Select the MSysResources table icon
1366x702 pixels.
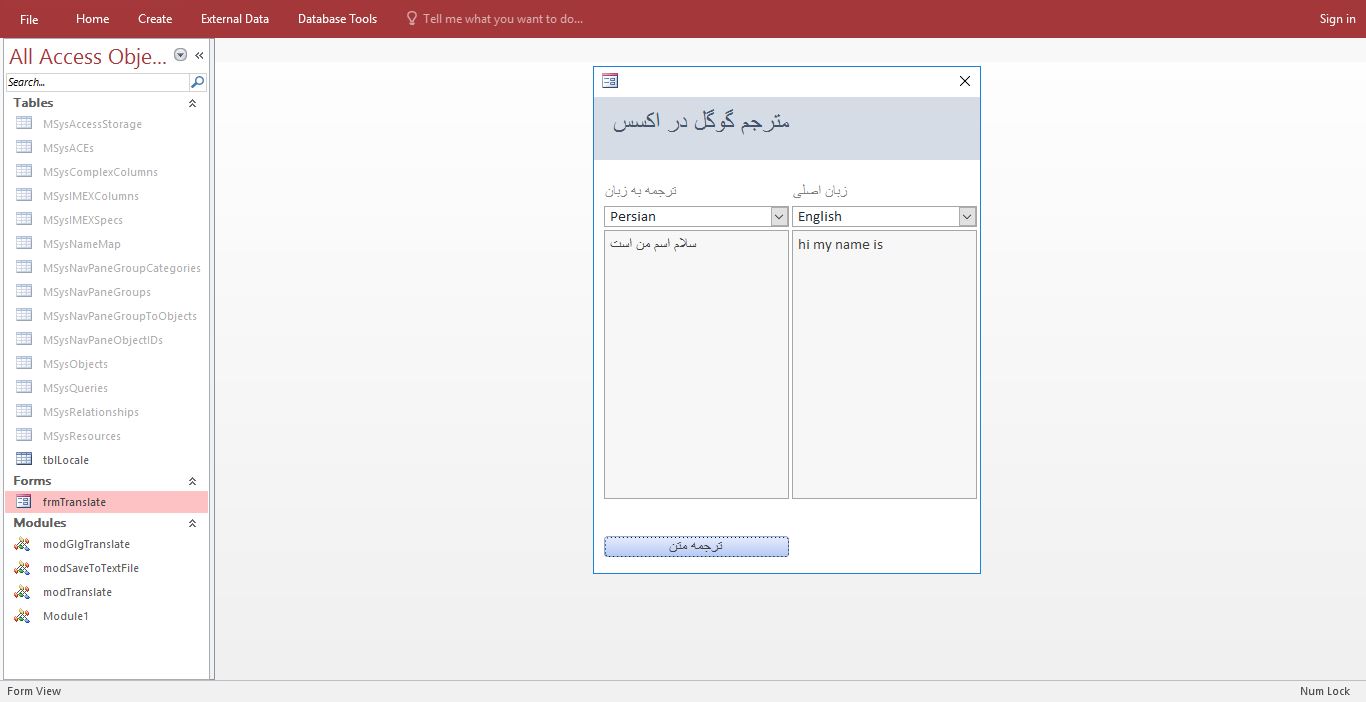click(24, 435)
